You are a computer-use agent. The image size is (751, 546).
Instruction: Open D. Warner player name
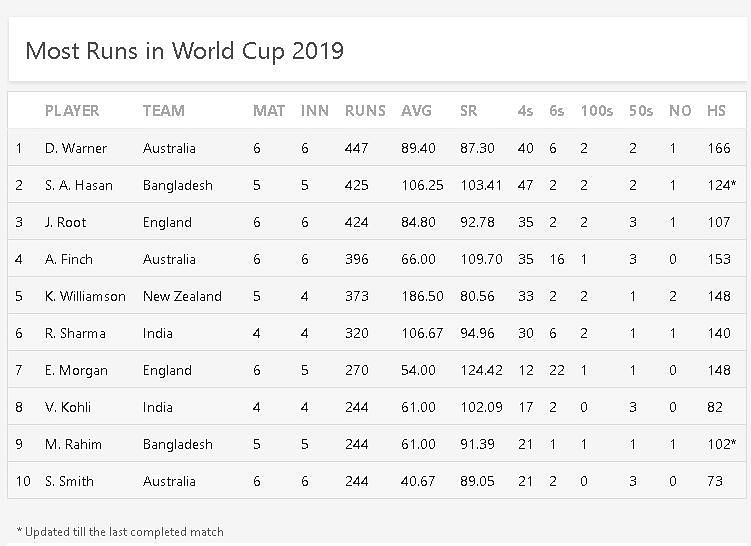(x=76, y=148)
